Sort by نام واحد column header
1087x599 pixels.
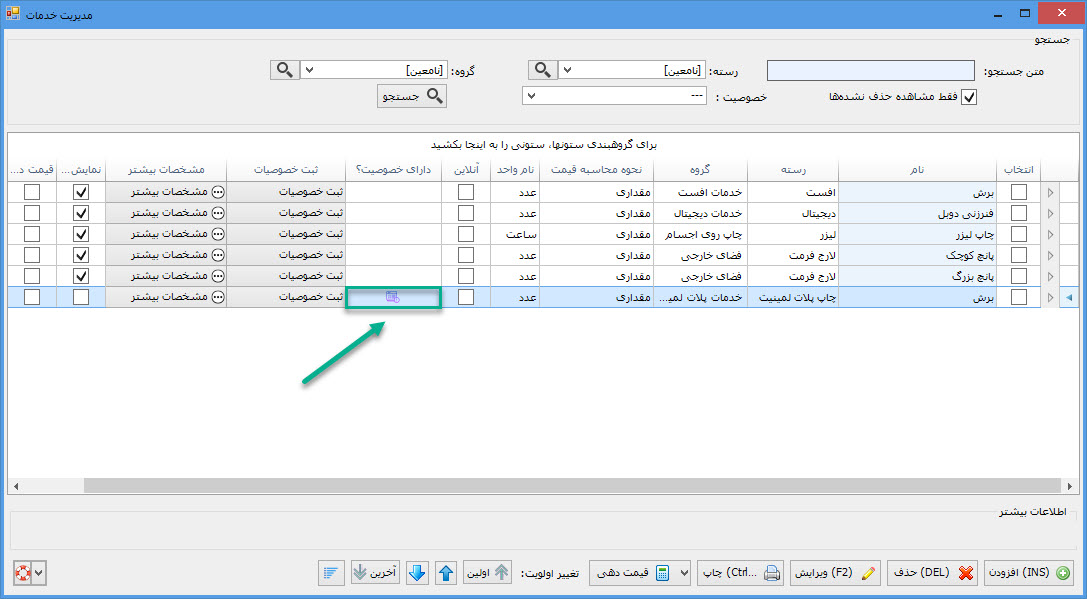point(514,170)
